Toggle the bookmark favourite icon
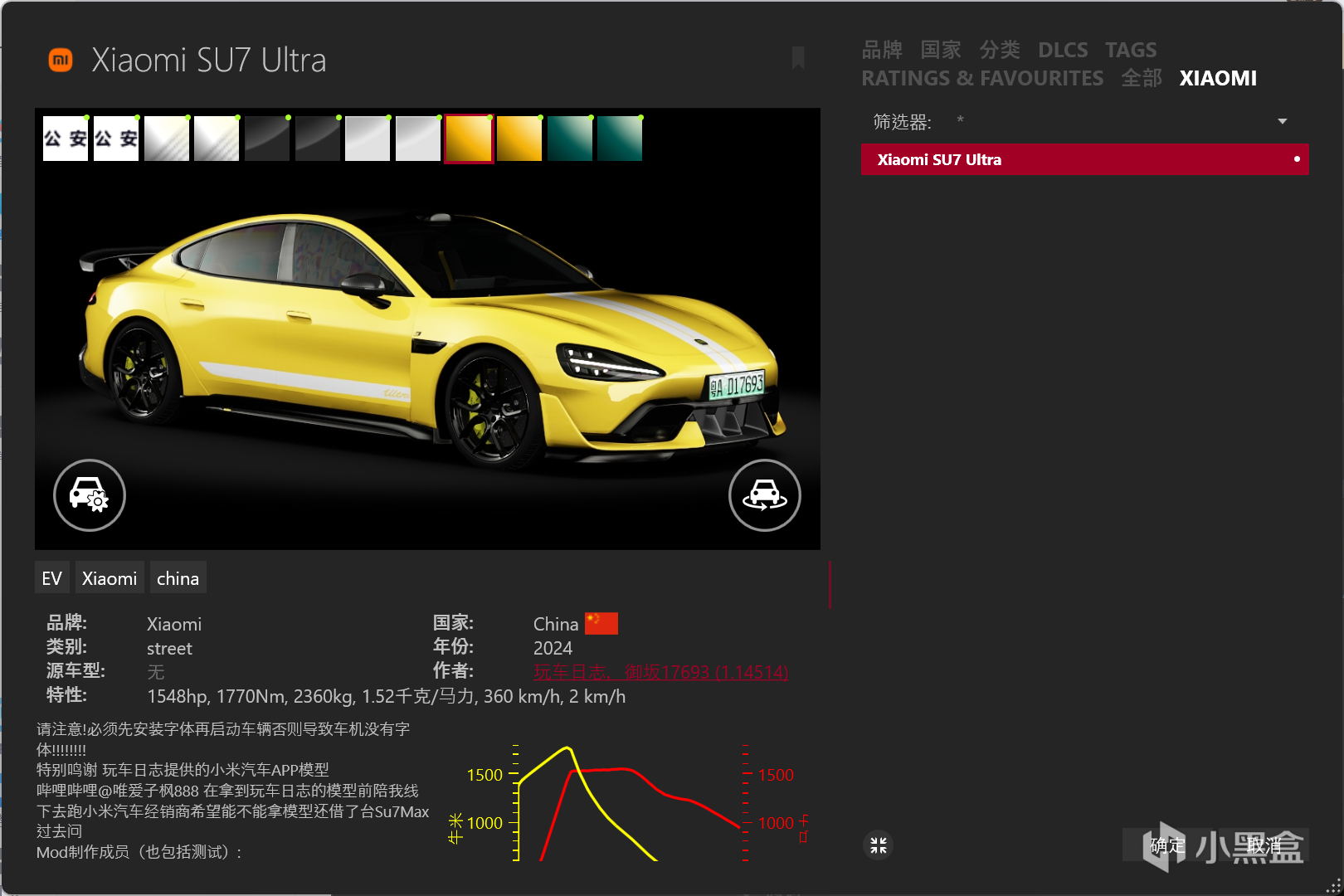The height and width of the screenshot is (896, 1344). tap(798, 58)
